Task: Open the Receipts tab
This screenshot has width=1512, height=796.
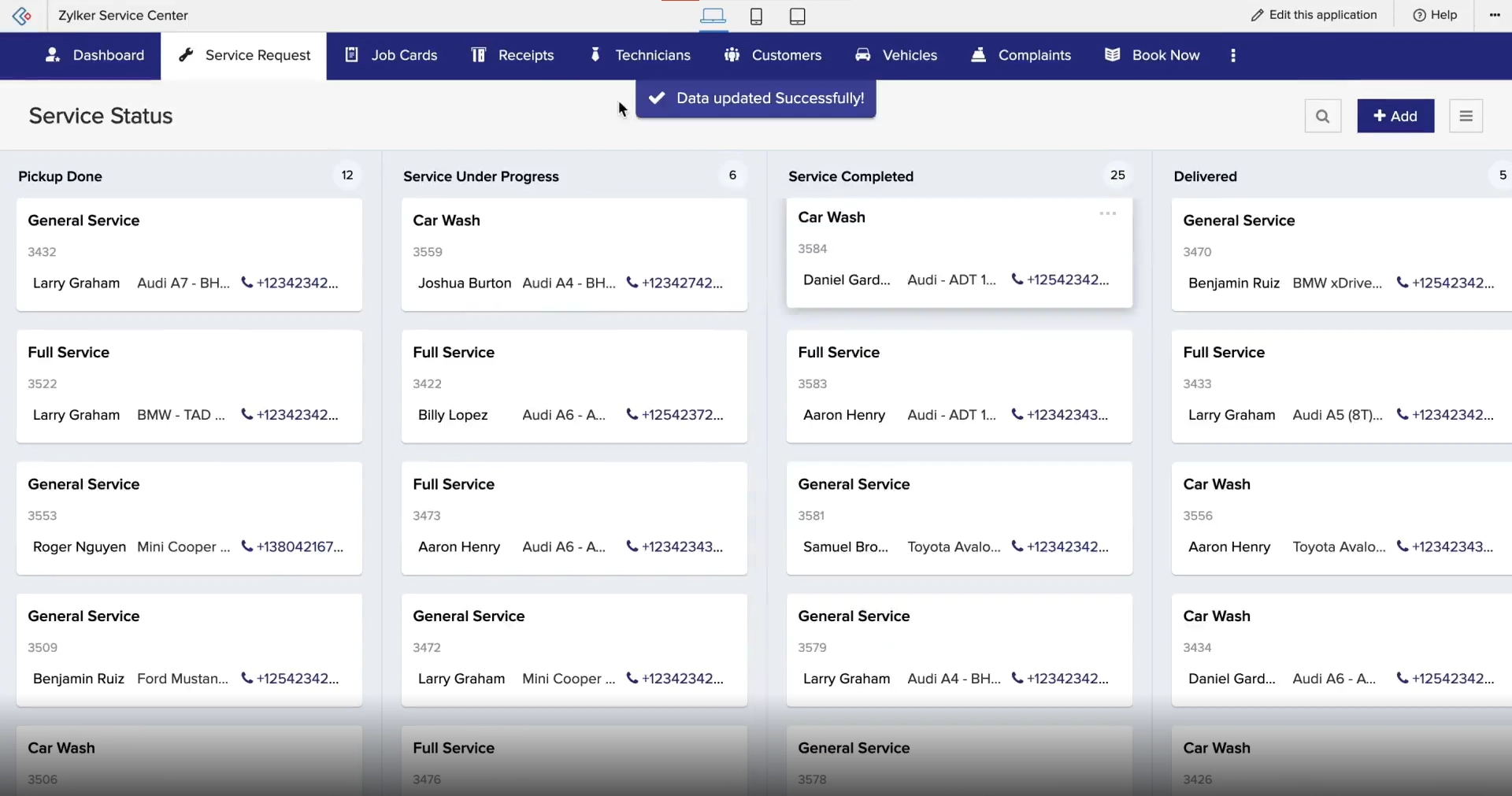Action: pyautogui.click(x=512, y=55)
